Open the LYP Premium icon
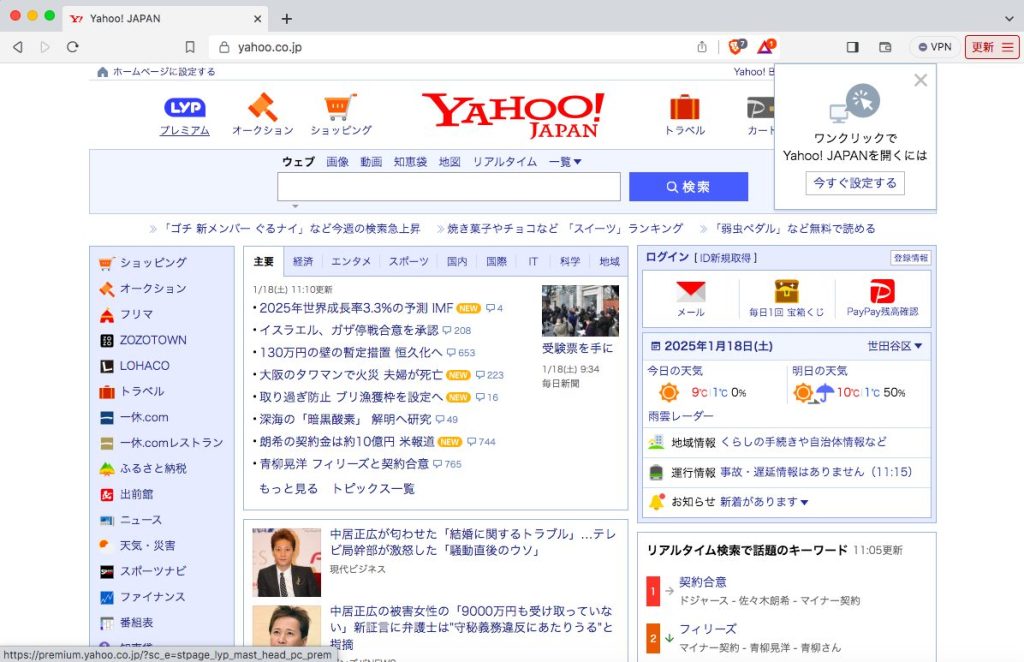This screenshot has width=1024, height=662. [185, 108]
